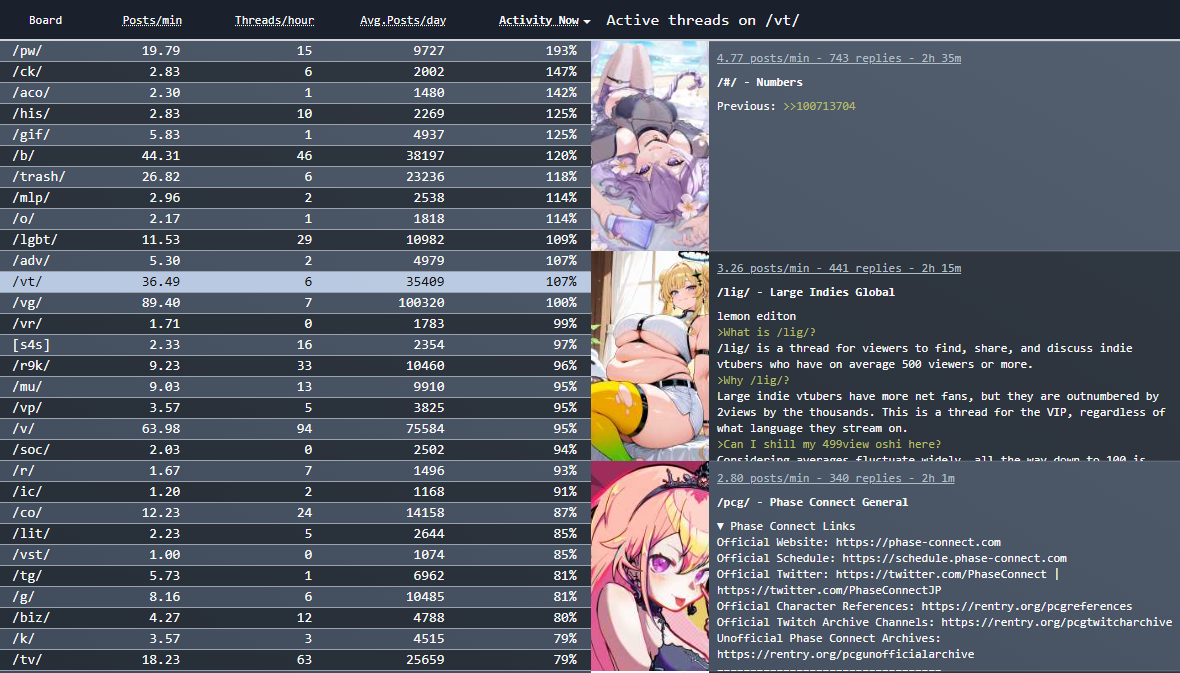1180x673 pixels.
Task: Select the /ck/ board row
Action: pyautogui.click(x=295, y=72)
